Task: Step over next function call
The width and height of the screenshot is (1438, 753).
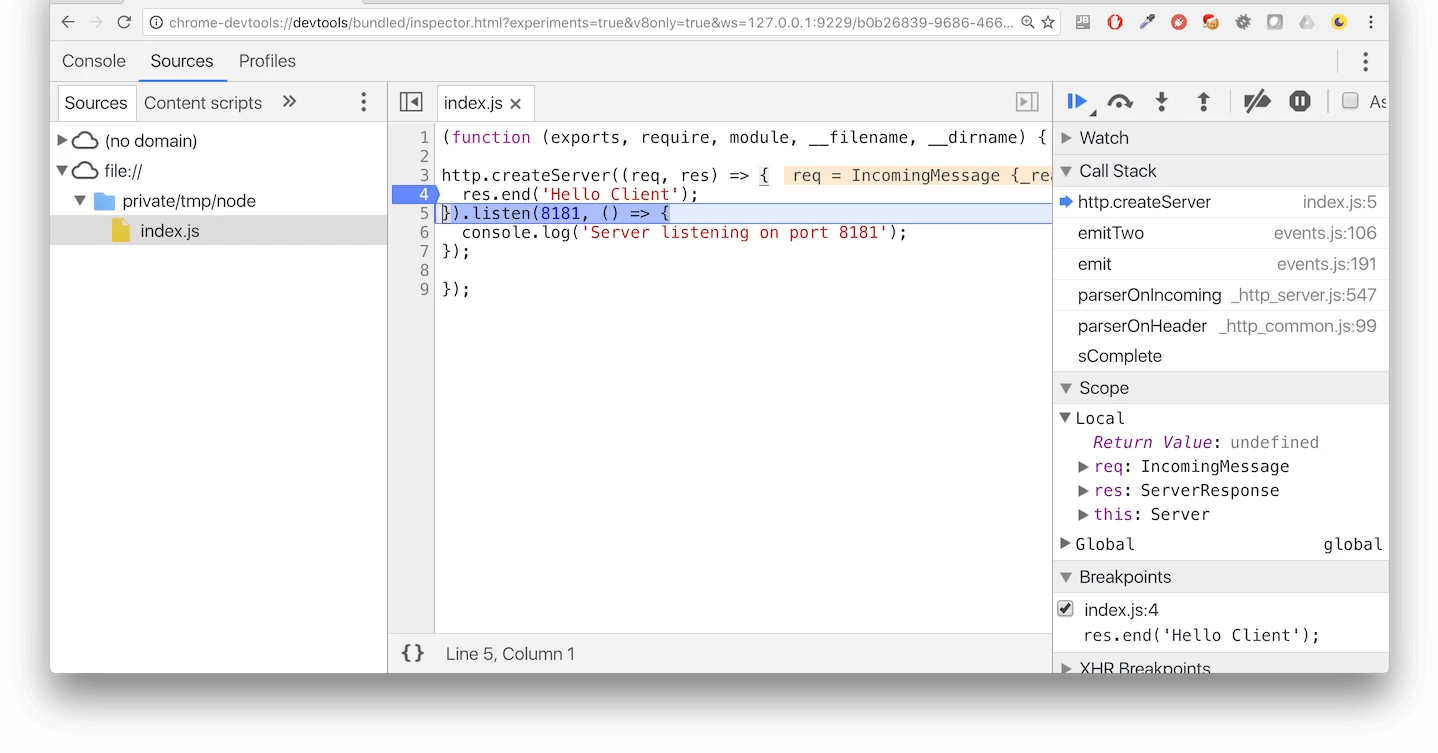Action: pyautogui.click(x=1120, y=101)
